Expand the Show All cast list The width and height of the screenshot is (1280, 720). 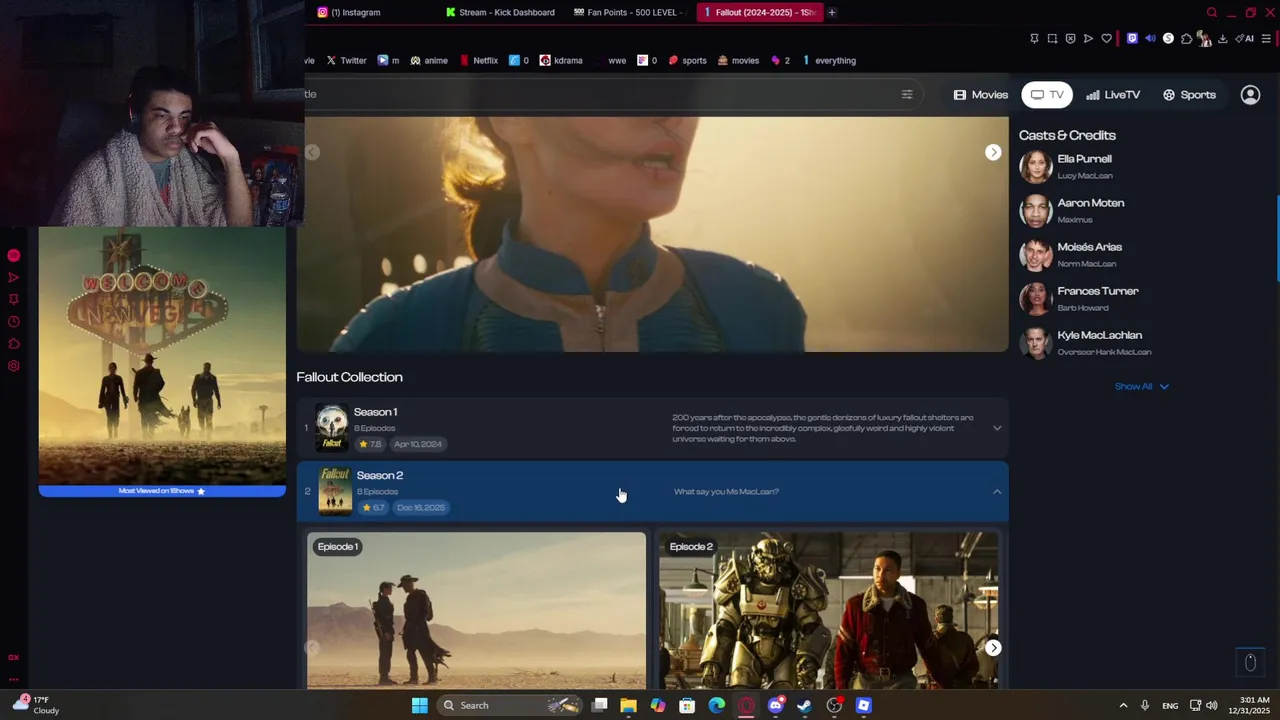[x=1141, y=386]
